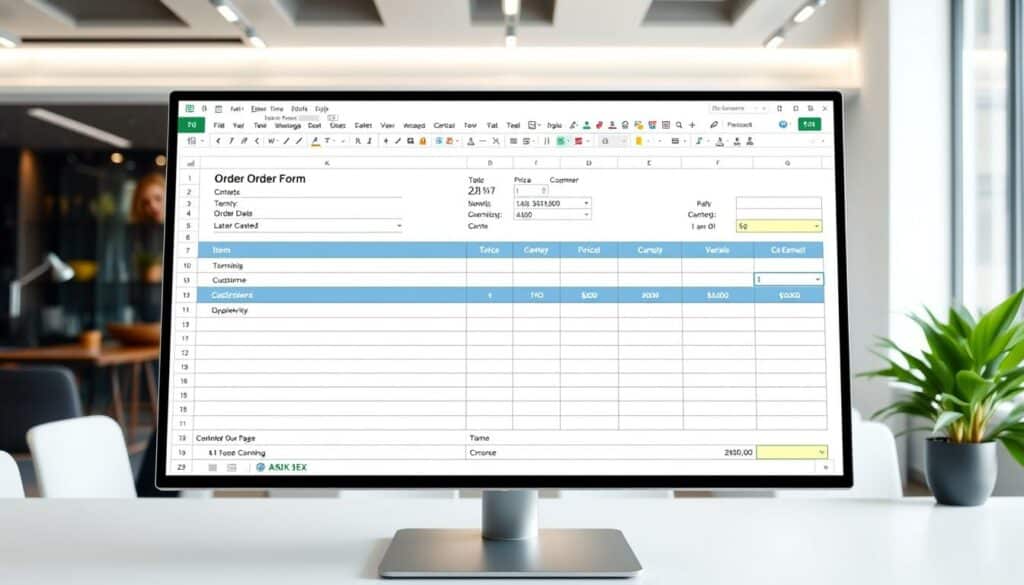This screenshot has width=1024, height=585.
Task: Click the green file tab at left of menu
Action: (x=191, y=125)
